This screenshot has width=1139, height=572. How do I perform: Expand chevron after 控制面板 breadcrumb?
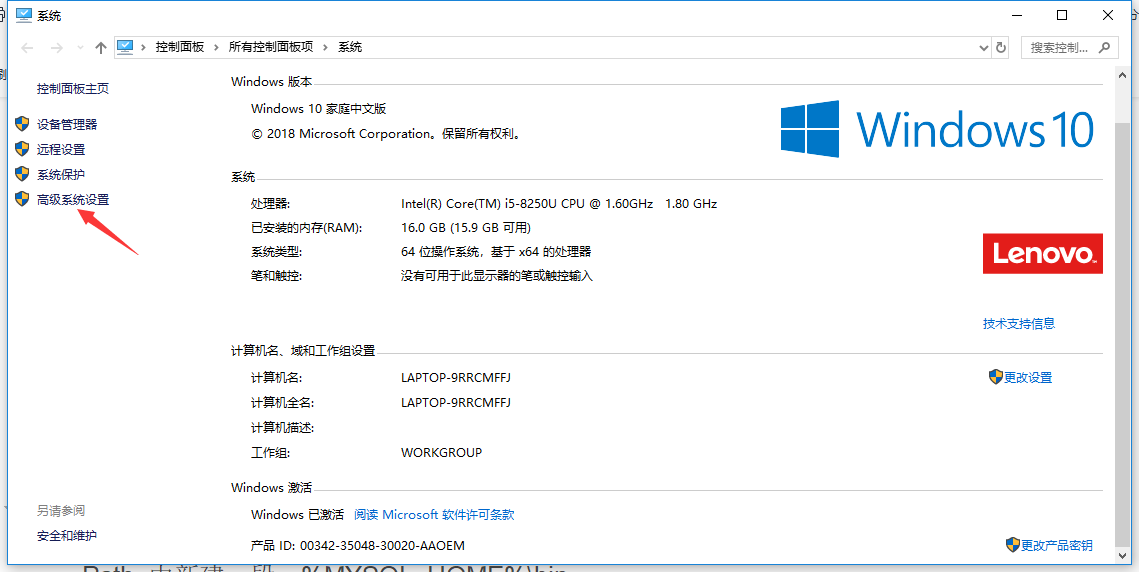tap(216, 47)
